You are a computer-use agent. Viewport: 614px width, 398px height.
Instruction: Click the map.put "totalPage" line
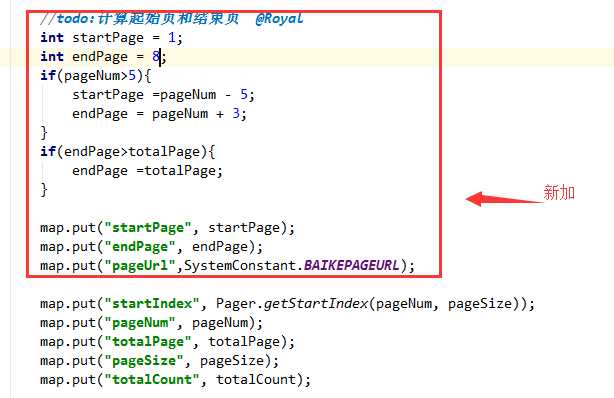point(168,342)
